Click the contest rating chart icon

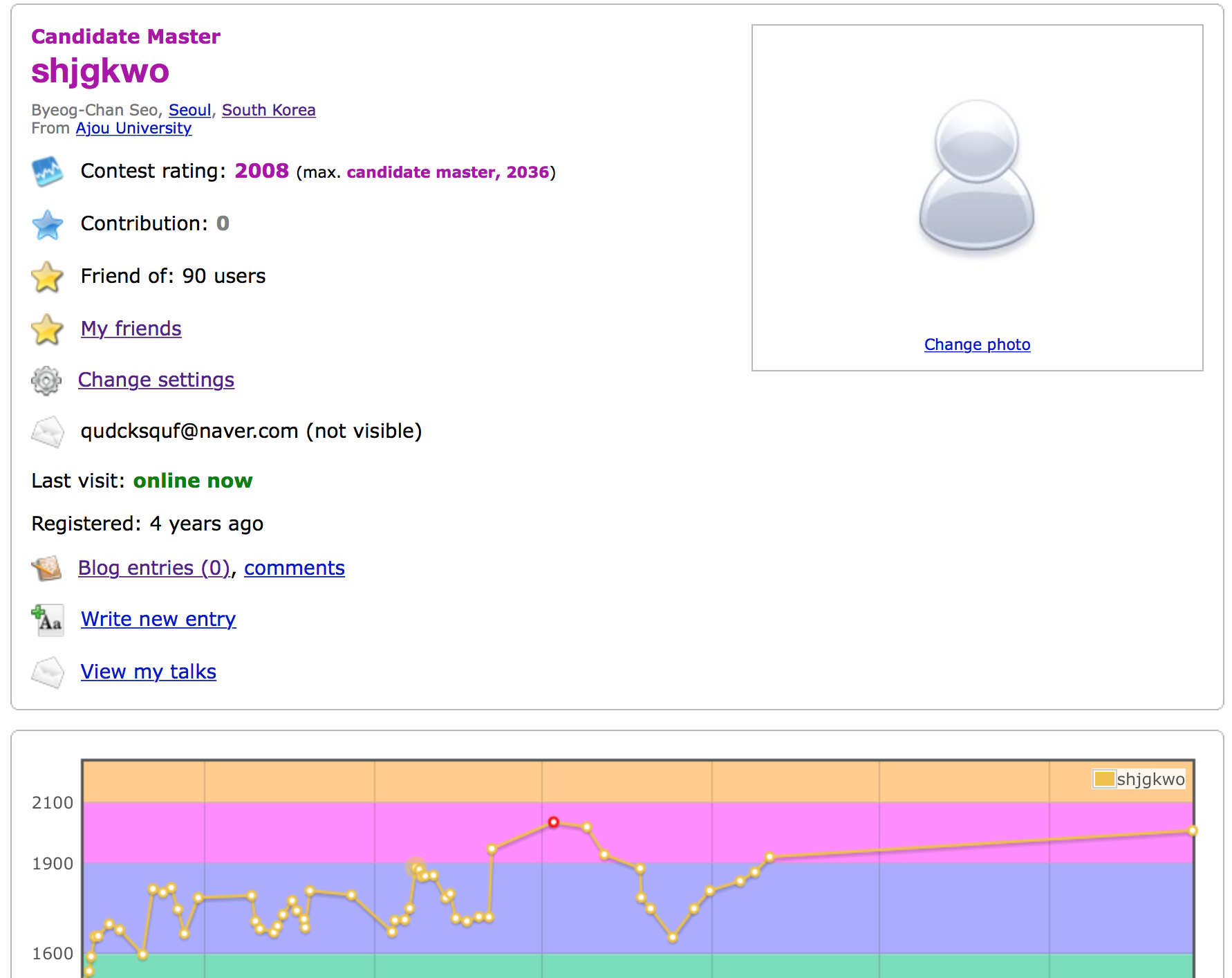click(47, 172)
